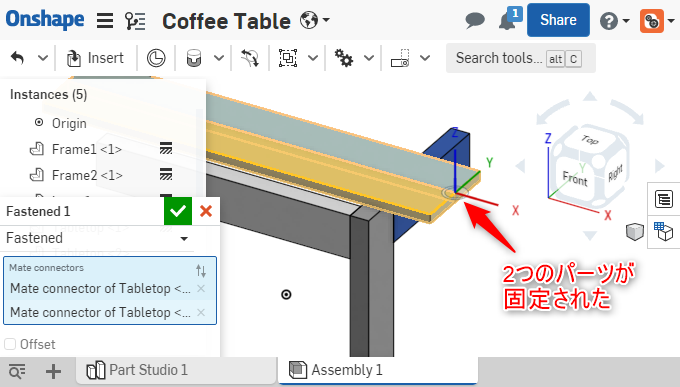
Task: Remove the first Tabletop mate connector
Action: point(201,289)
